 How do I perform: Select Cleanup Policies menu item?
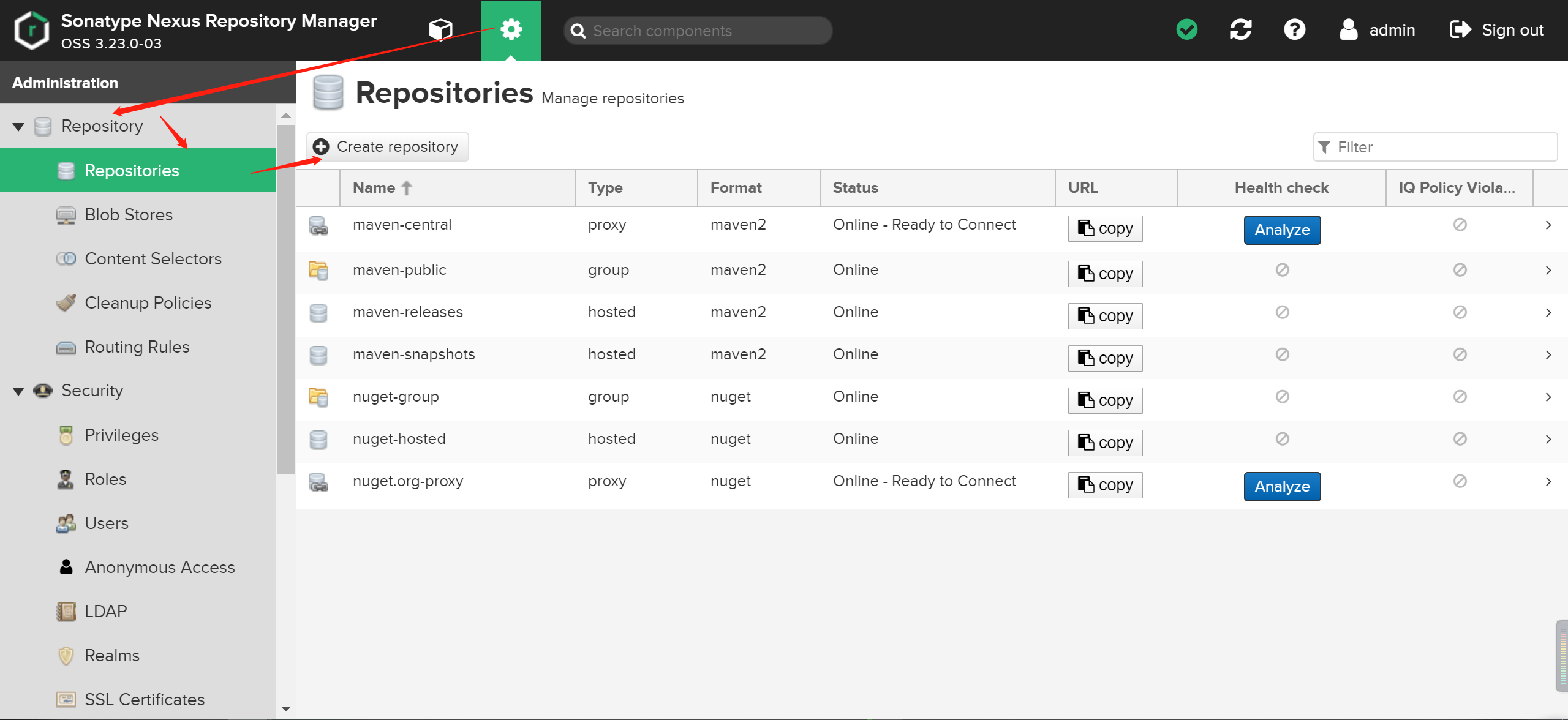coord(148,303)
